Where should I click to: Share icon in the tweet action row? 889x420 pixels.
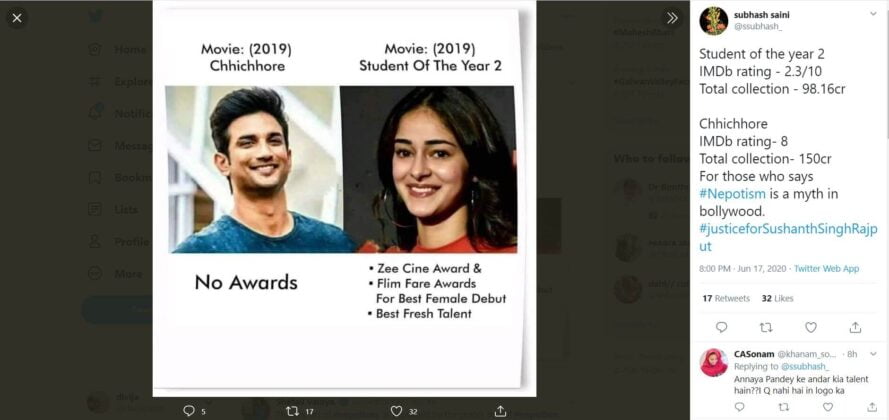856,327
